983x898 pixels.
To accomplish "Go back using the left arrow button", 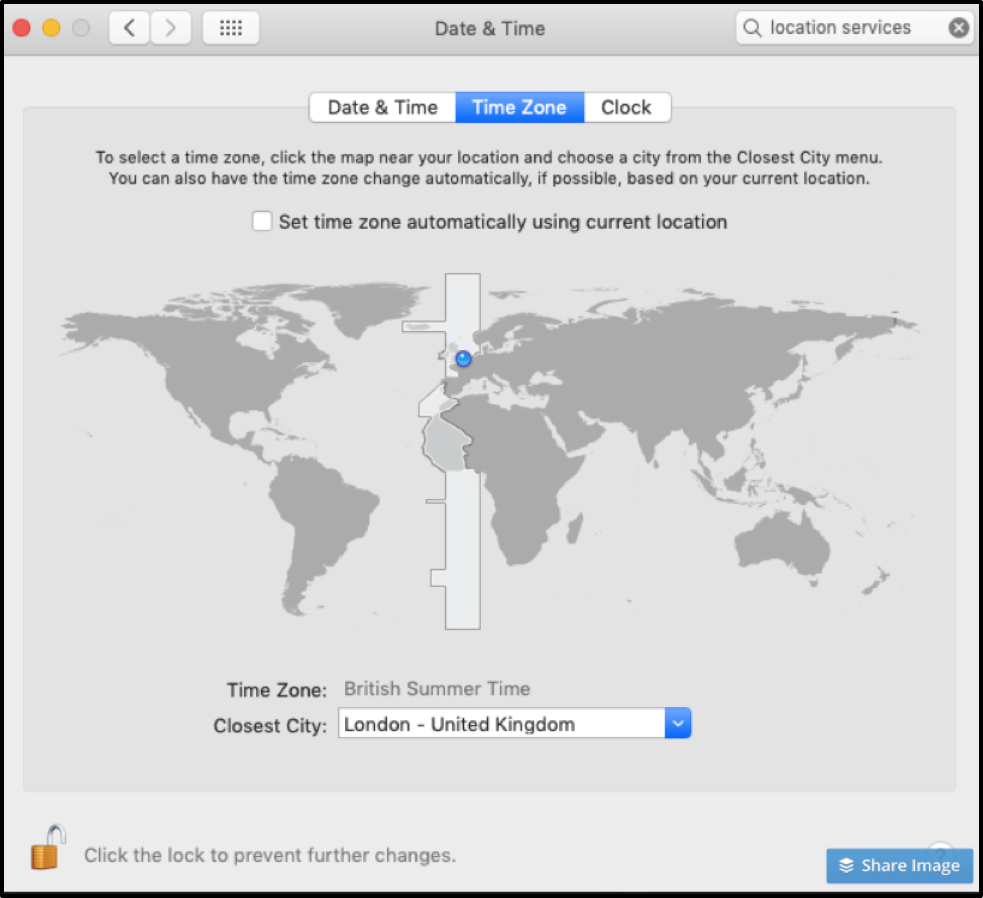I will [x=129, y=28].
